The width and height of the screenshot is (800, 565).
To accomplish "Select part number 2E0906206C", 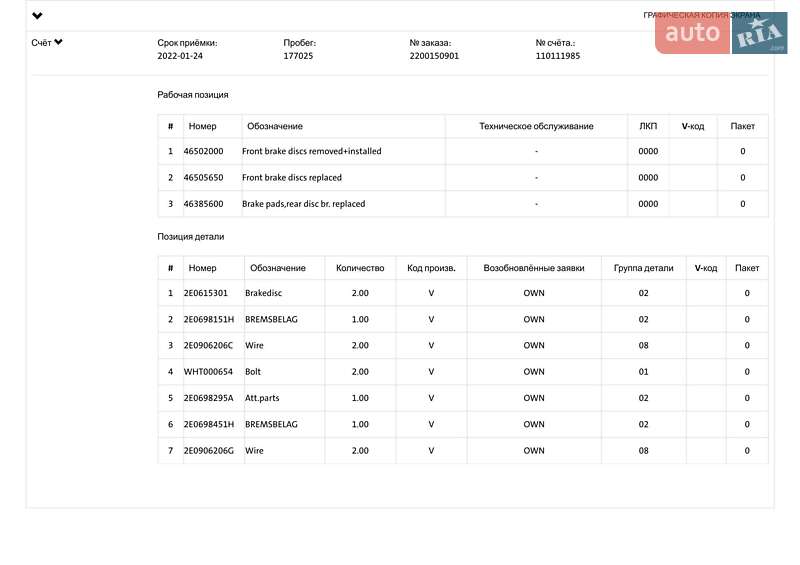I will [208, 346].
